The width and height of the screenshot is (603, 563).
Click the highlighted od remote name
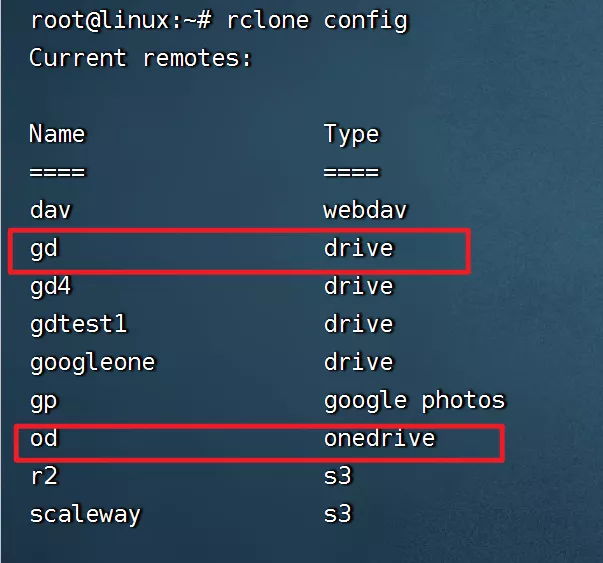click(x=43, y=439)
